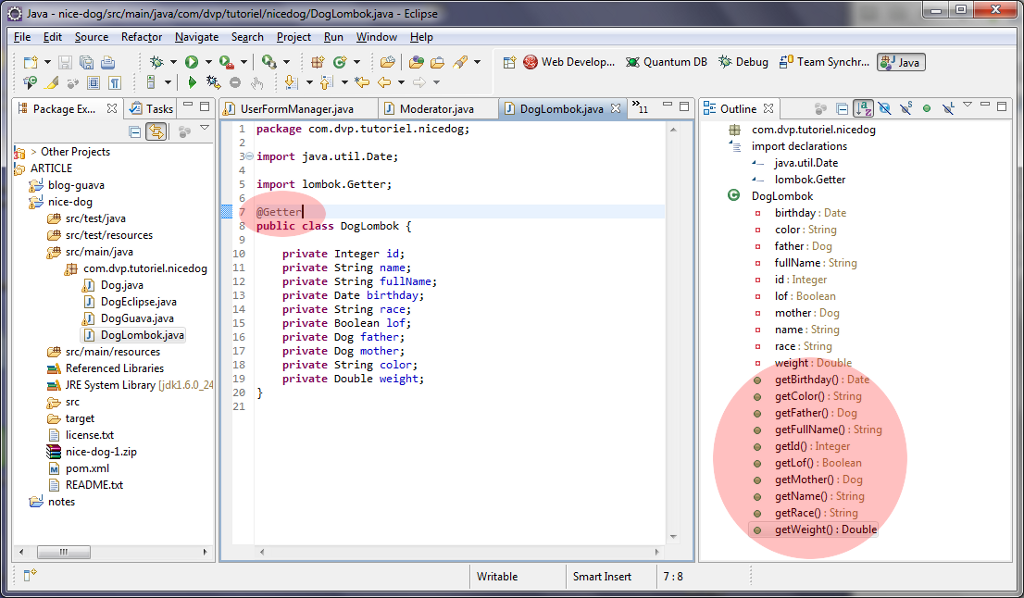Viewport: 1024px width, 598px height.
Task: Switch to the Moderator.java editor tab
Action: 436,109
